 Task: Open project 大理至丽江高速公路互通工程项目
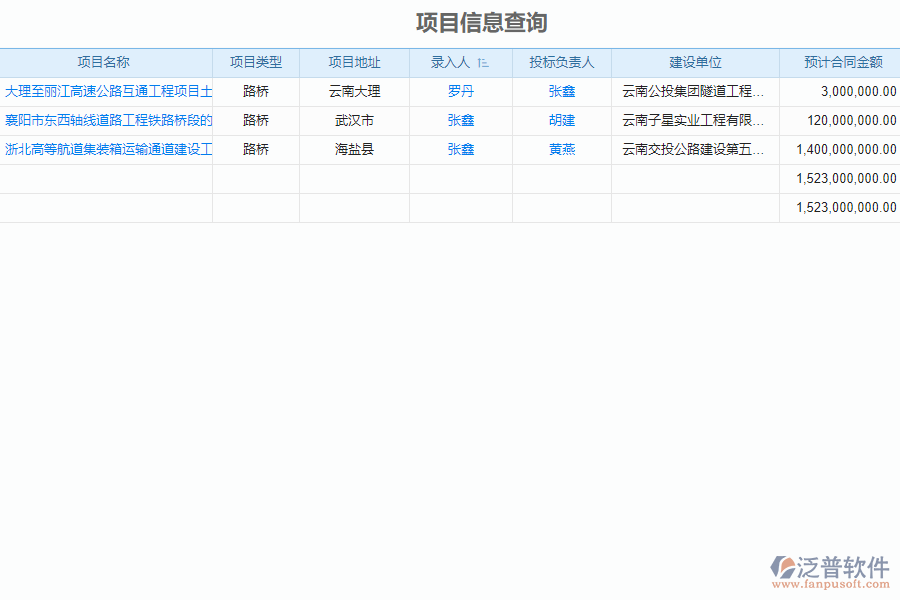click(x=106, y=91)
